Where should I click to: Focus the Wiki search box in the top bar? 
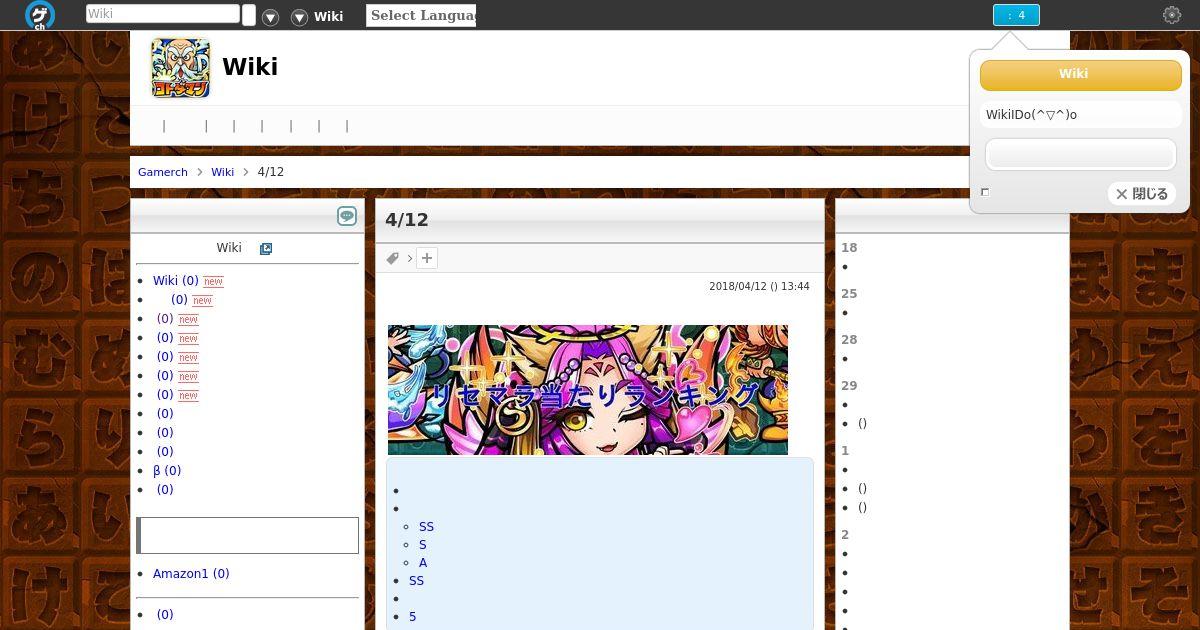click(x=163, y=14)
